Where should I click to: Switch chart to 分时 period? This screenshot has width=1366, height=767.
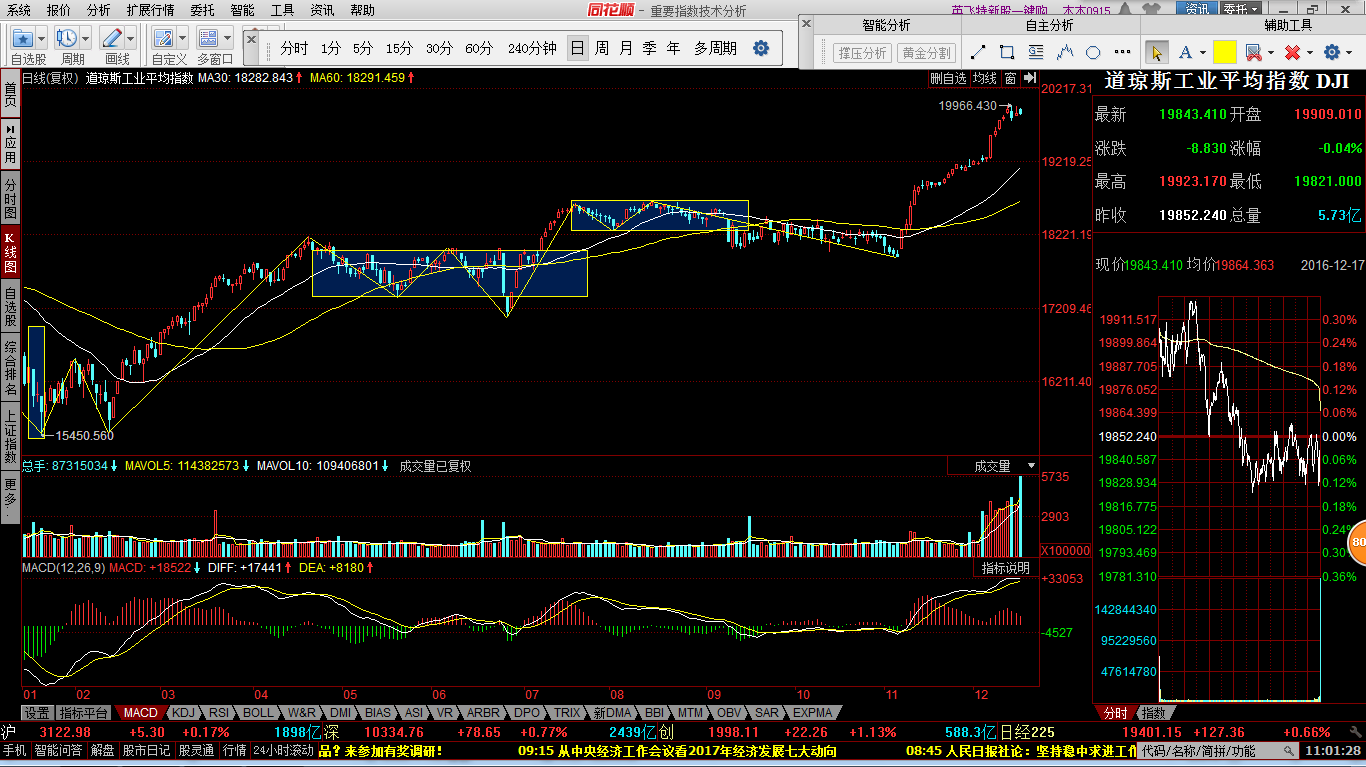coord(294,48)
